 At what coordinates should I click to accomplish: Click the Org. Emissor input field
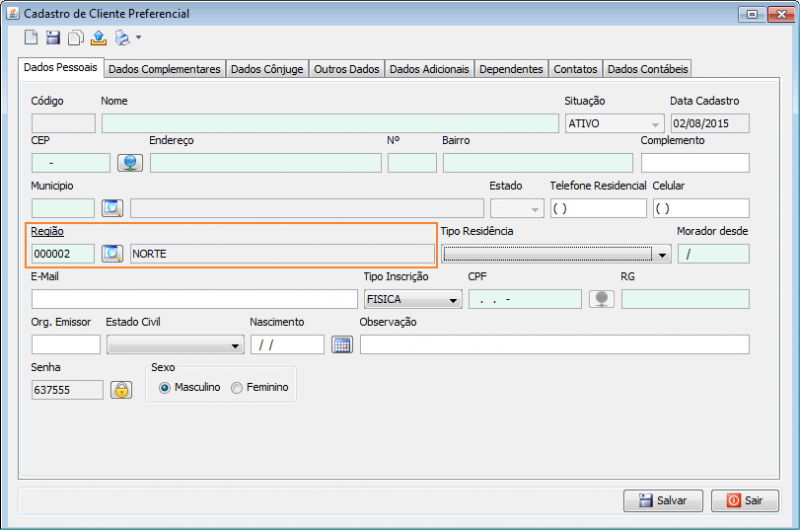(66, 344)
